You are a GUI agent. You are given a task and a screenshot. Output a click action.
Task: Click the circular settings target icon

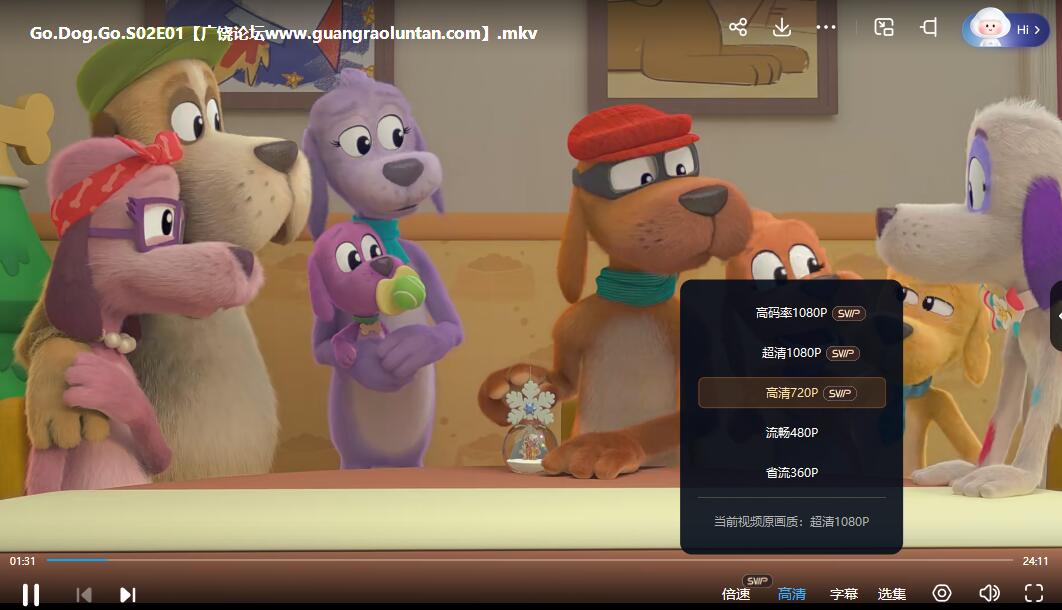(941, 594)
